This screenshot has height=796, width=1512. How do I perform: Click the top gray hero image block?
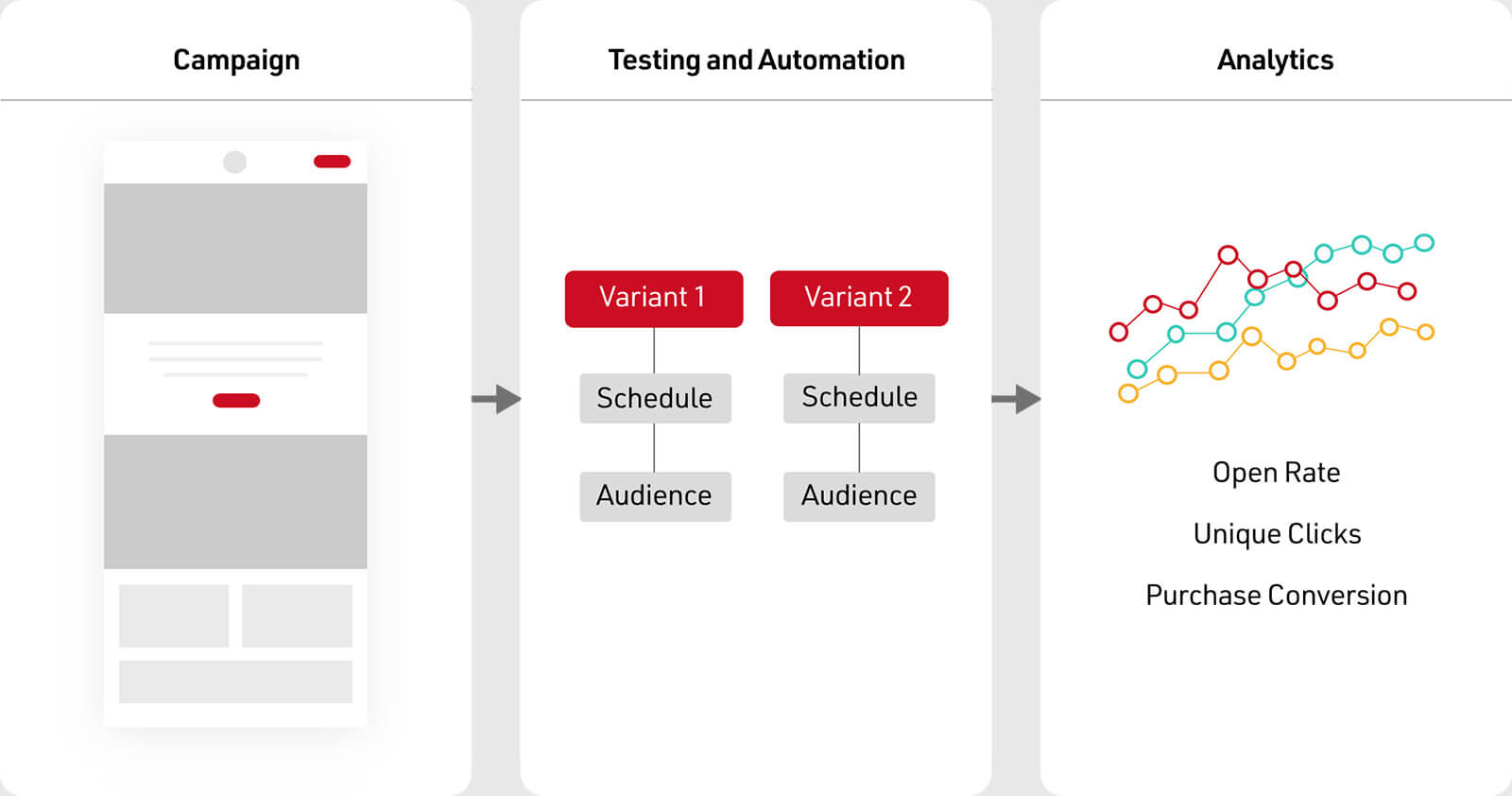point(235,249)
